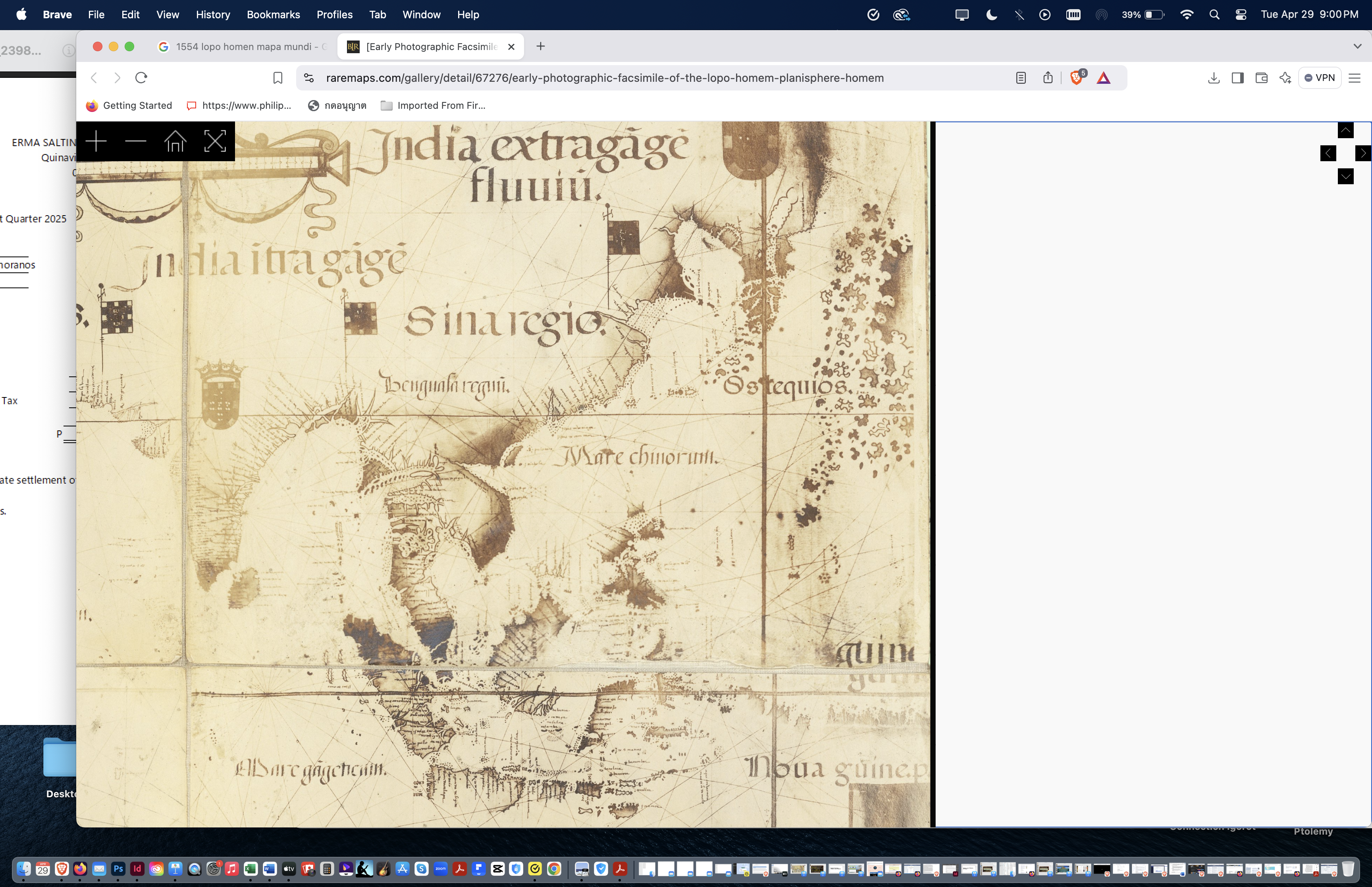Toggle AirDrop status icon in menu bar
Image resolution: width=1372 pixels, height=887 pixels.
tap(1101, 14)
